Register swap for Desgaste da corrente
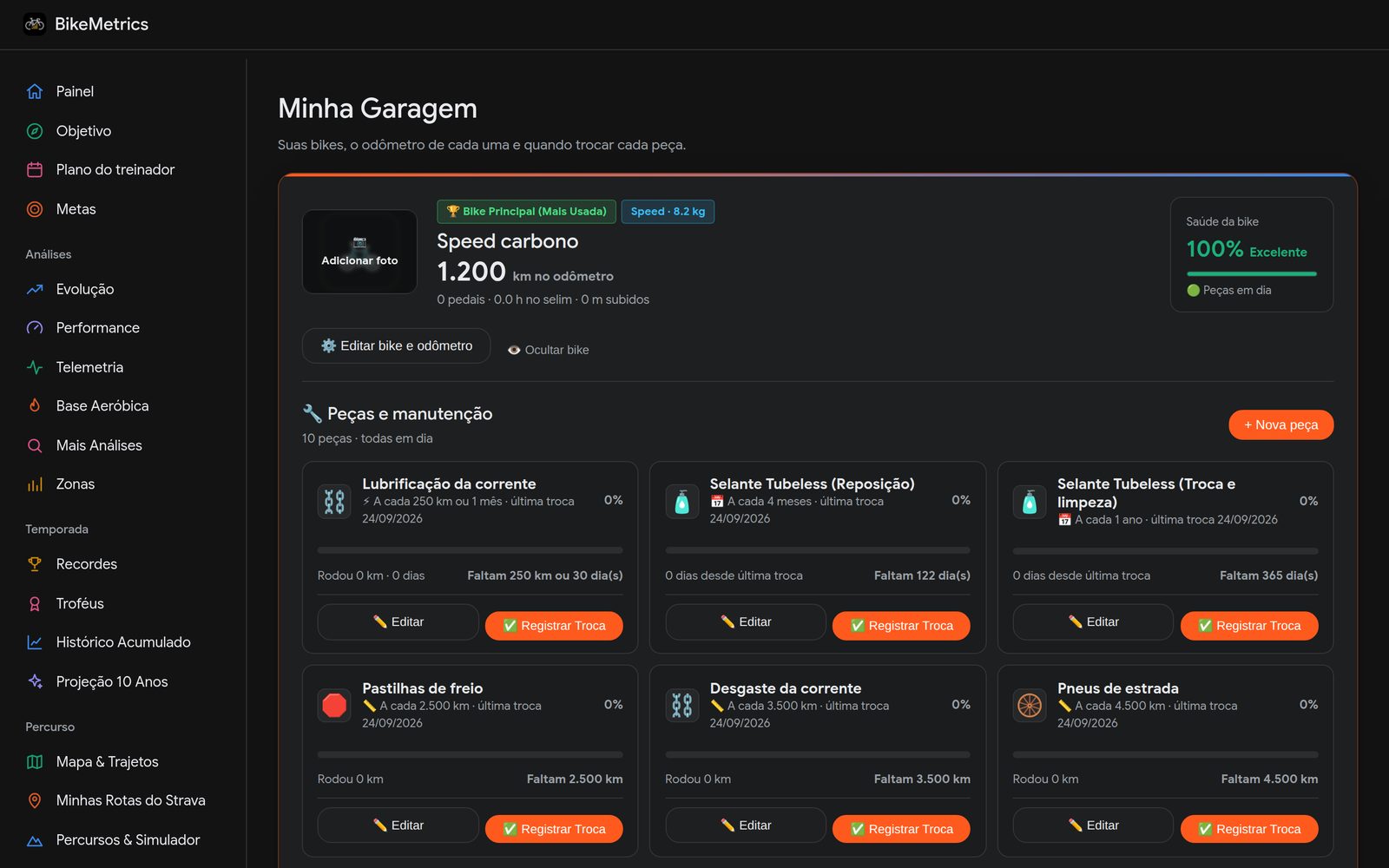Image resolution: width=1389 pixels, height=868 pixels. (901, 829)
